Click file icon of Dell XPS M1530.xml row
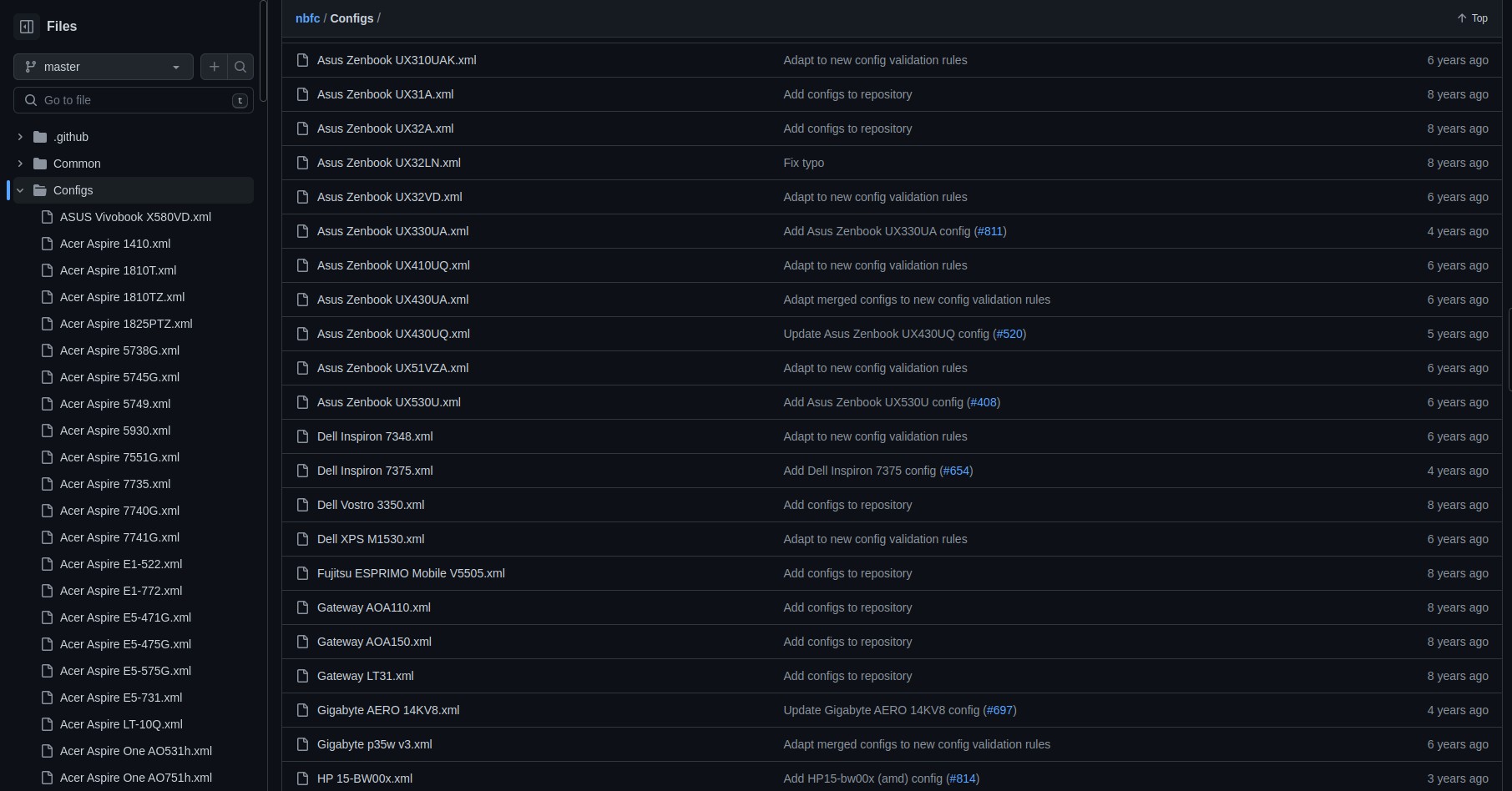The image size is (1512, 791). click(x=302, y=539)
